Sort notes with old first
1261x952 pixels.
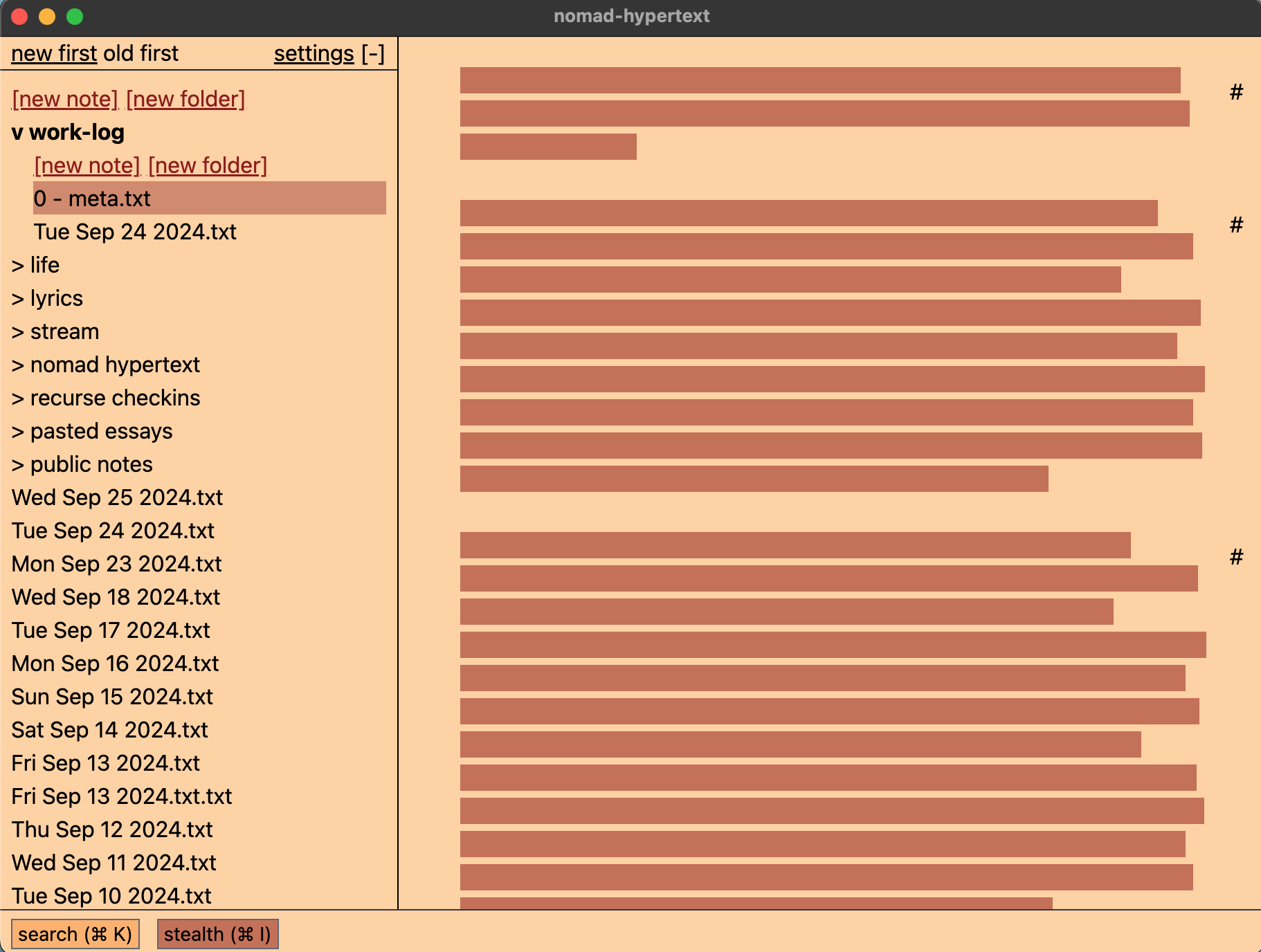[141, 54]
